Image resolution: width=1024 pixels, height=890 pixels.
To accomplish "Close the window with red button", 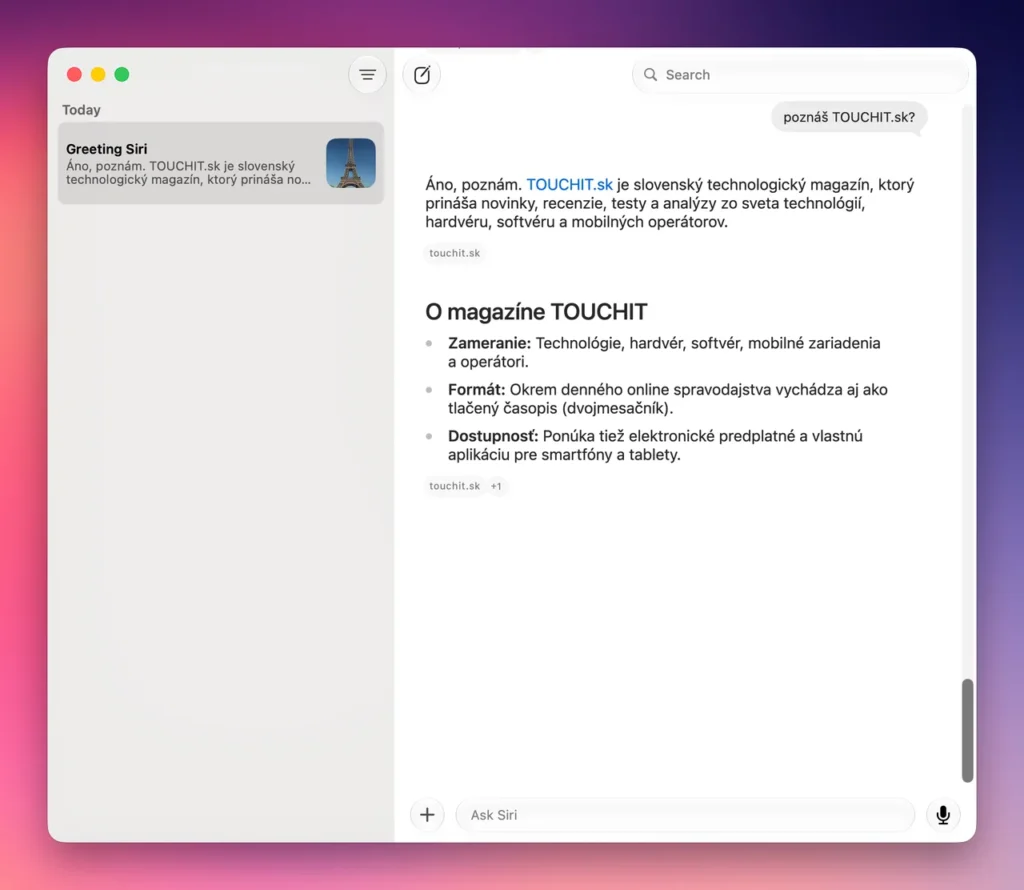I will [x=74, y=74].
